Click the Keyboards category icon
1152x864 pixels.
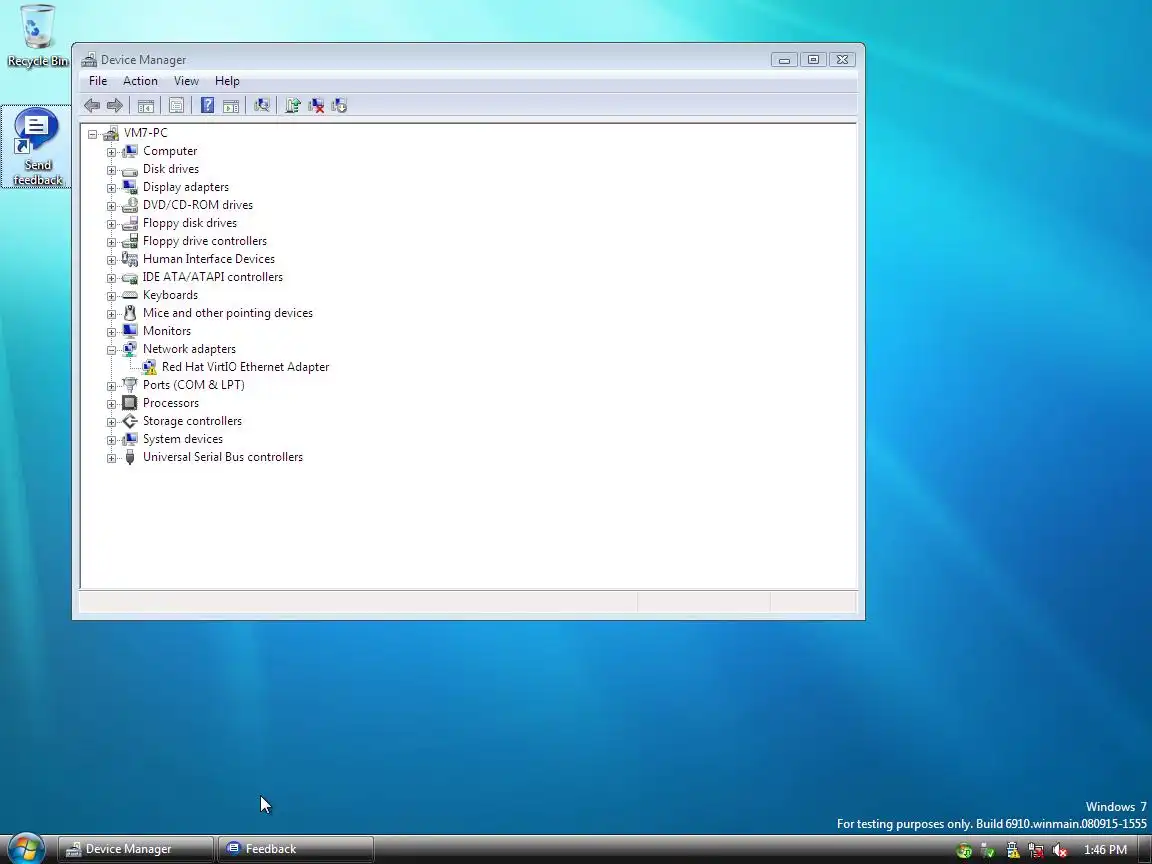[x=130, y=295]
